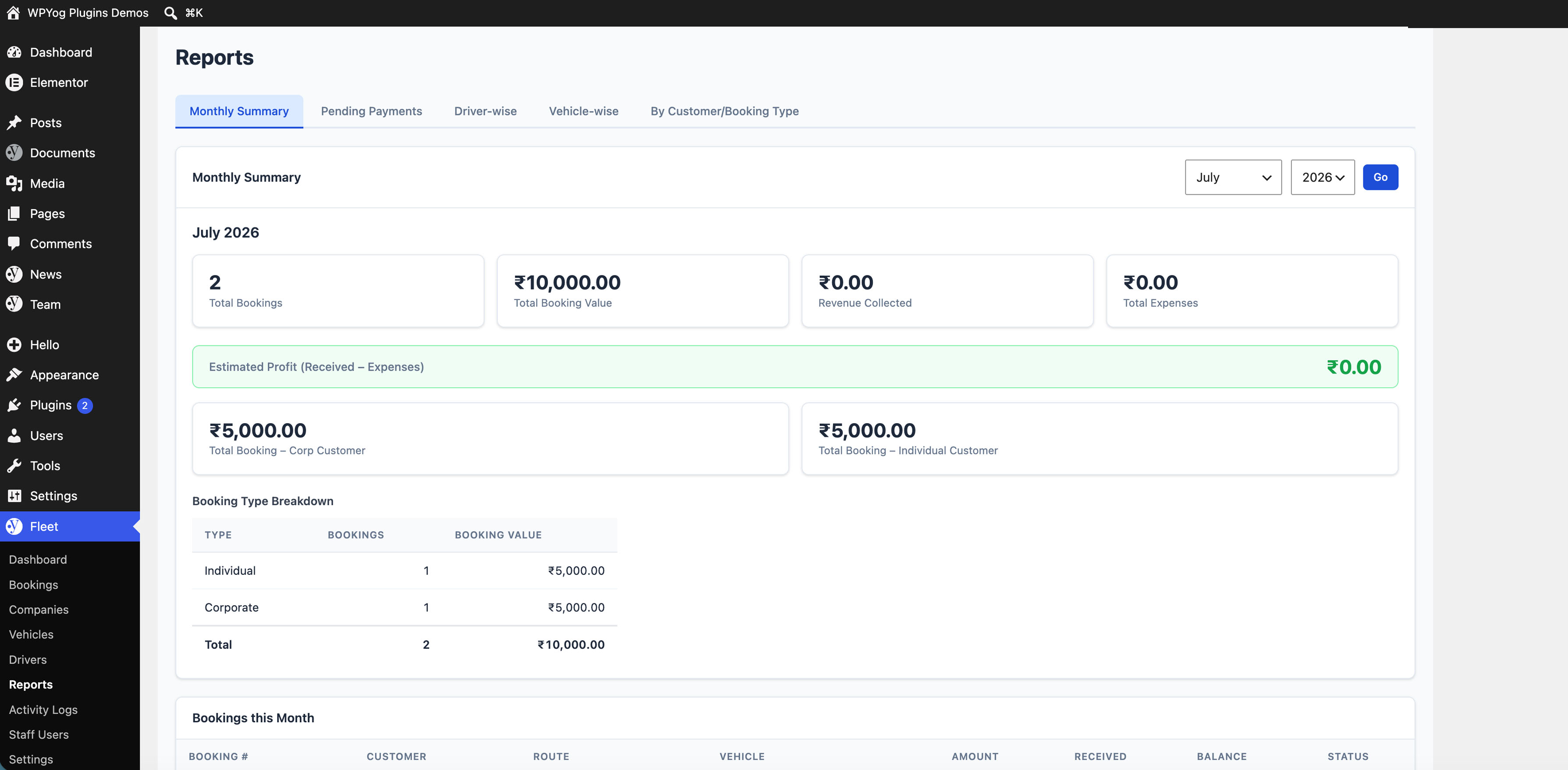Click the BALANCE column header
The height and width of the screenshot is (770, 1568).
pos(1222,756)
